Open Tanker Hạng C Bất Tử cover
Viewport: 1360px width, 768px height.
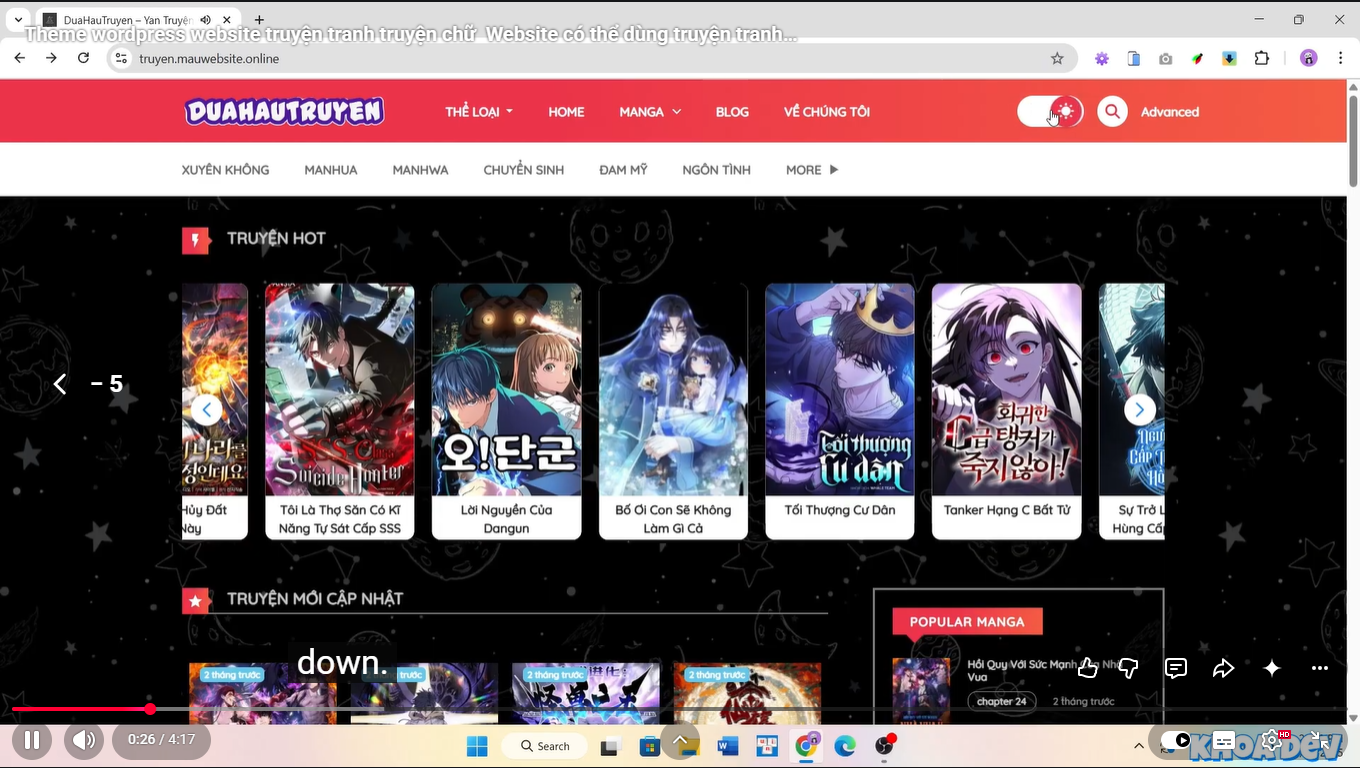point(1006,390)
